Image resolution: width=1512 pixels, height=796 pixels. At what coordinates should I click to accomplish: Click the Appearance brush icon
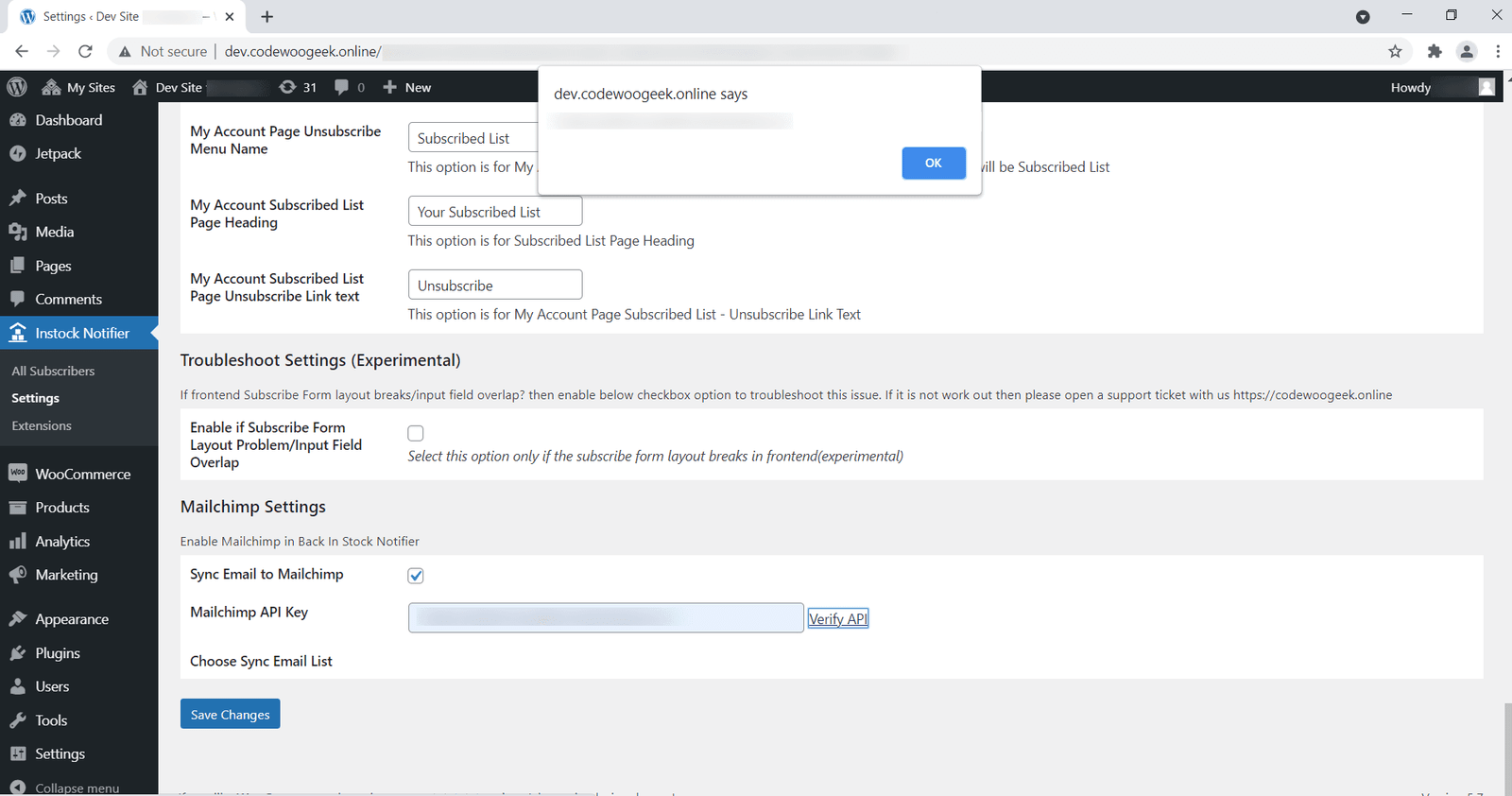(x=17, y=619)
